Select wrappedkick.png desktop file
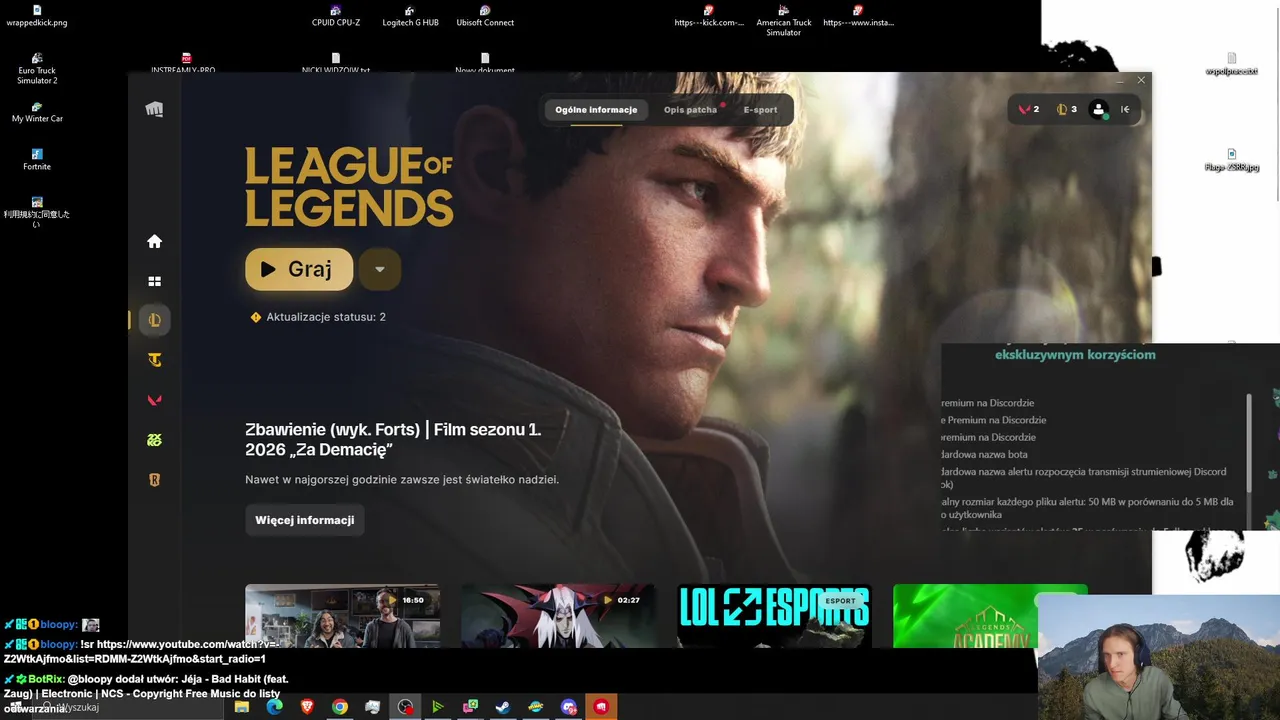This screenshot has width=1280, height=720. [x=37, y=16]
